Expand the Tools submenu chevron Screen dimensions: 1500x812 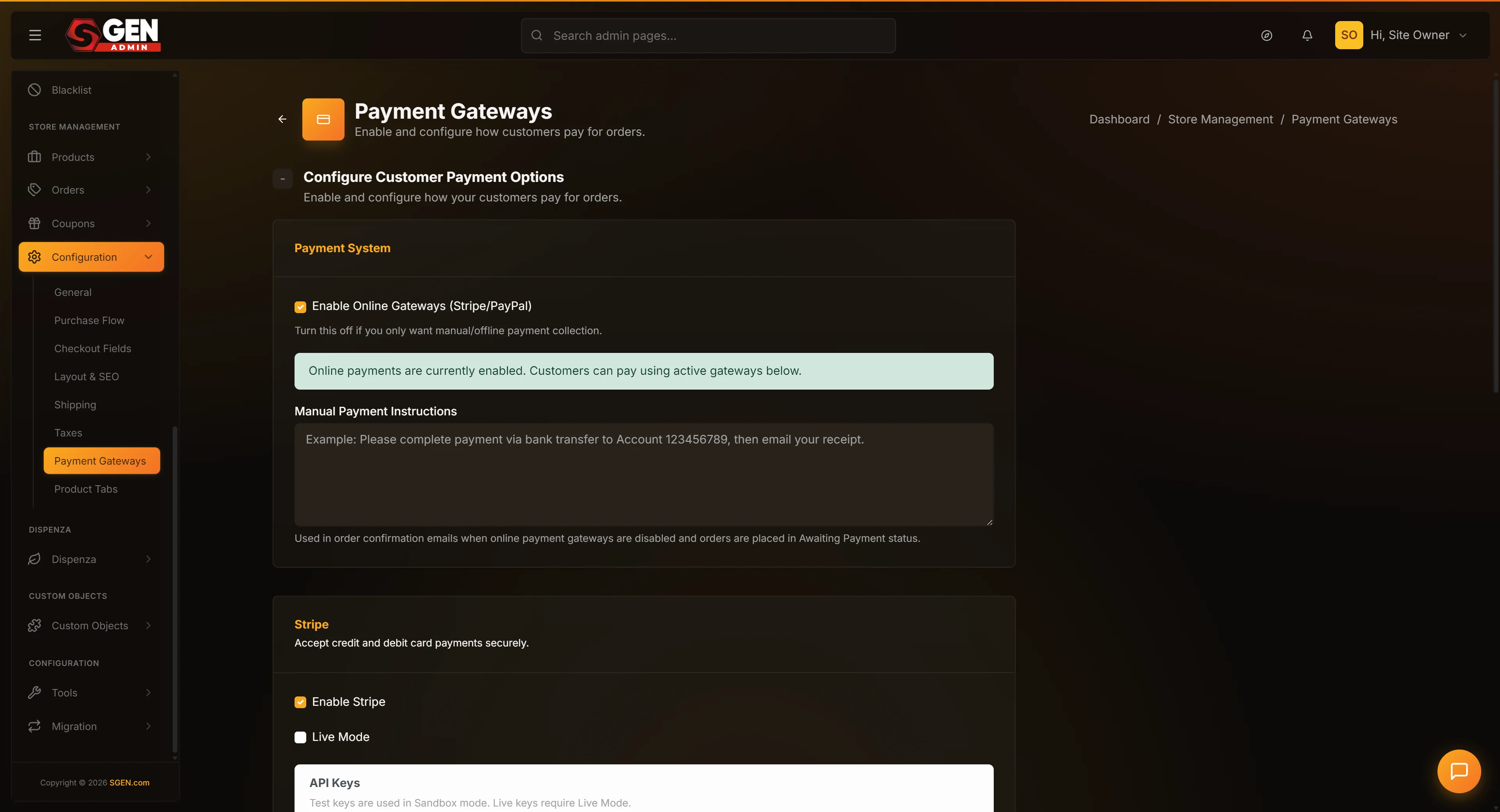148,693
